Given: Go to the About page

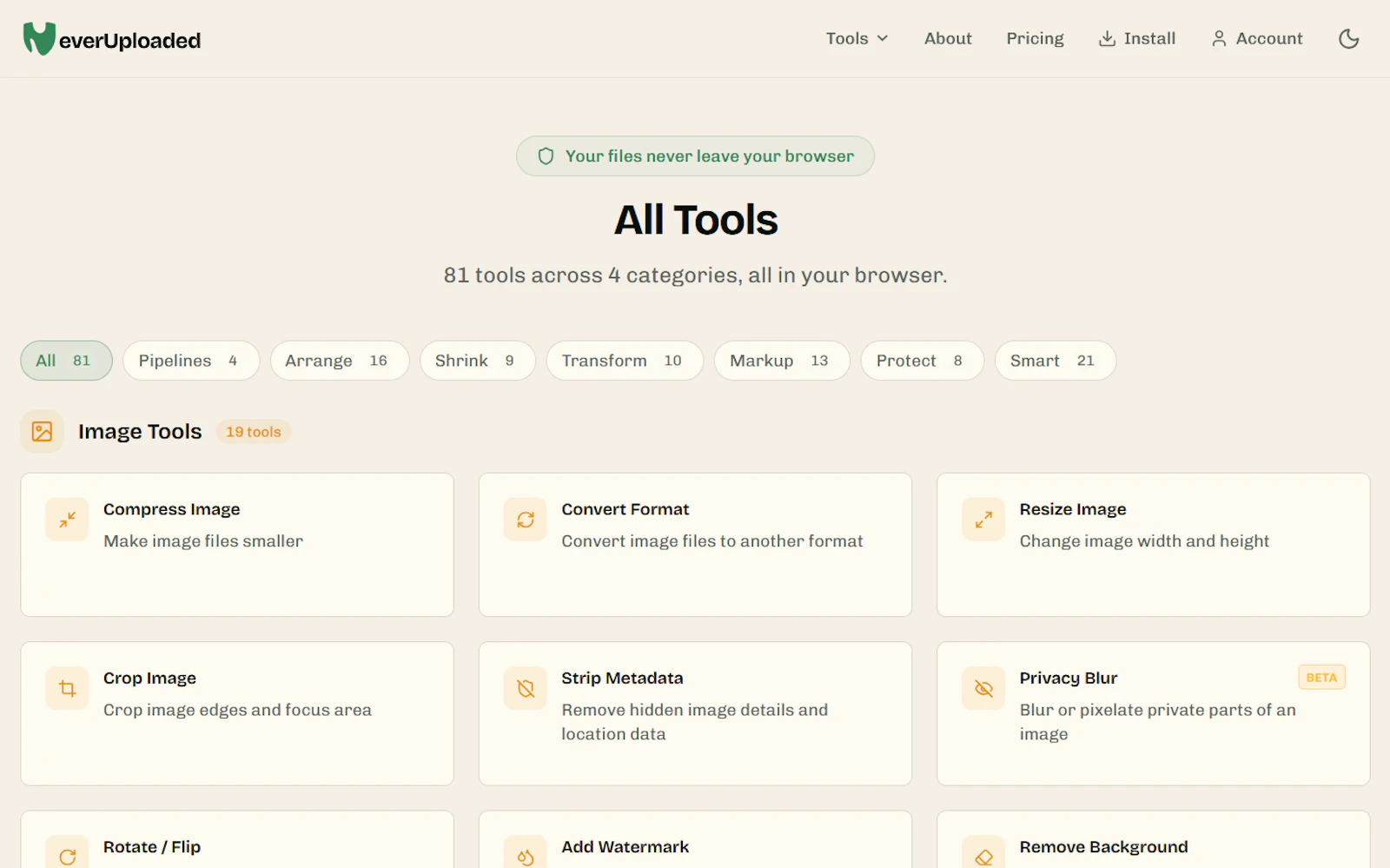Looking at the screenshot, I should pyautogui.click(x=948, y=38).
